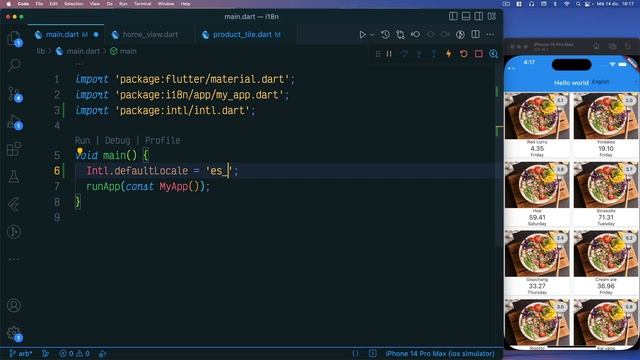
Task: Open the Search view in activity bar
Action: pos(14,64)
